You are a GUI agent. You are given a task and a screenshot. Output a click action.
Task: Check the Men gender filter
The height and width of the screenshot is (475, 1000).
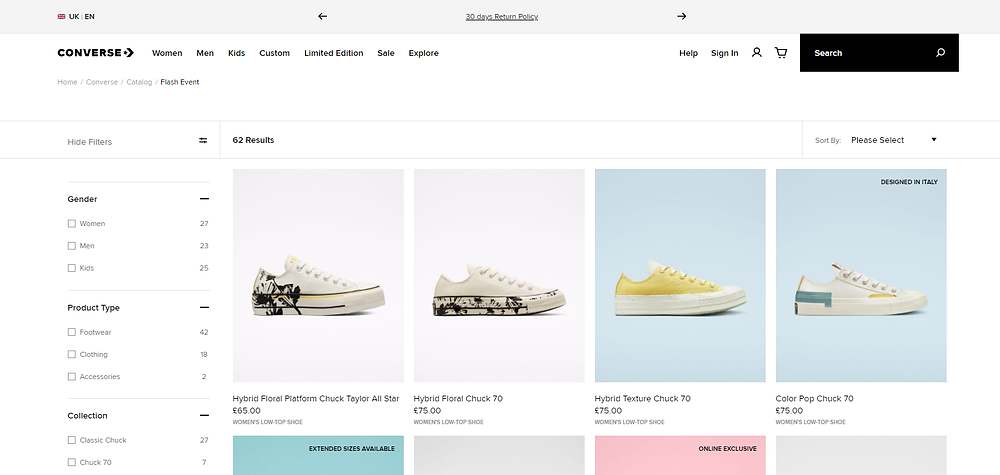coord(71,246)
